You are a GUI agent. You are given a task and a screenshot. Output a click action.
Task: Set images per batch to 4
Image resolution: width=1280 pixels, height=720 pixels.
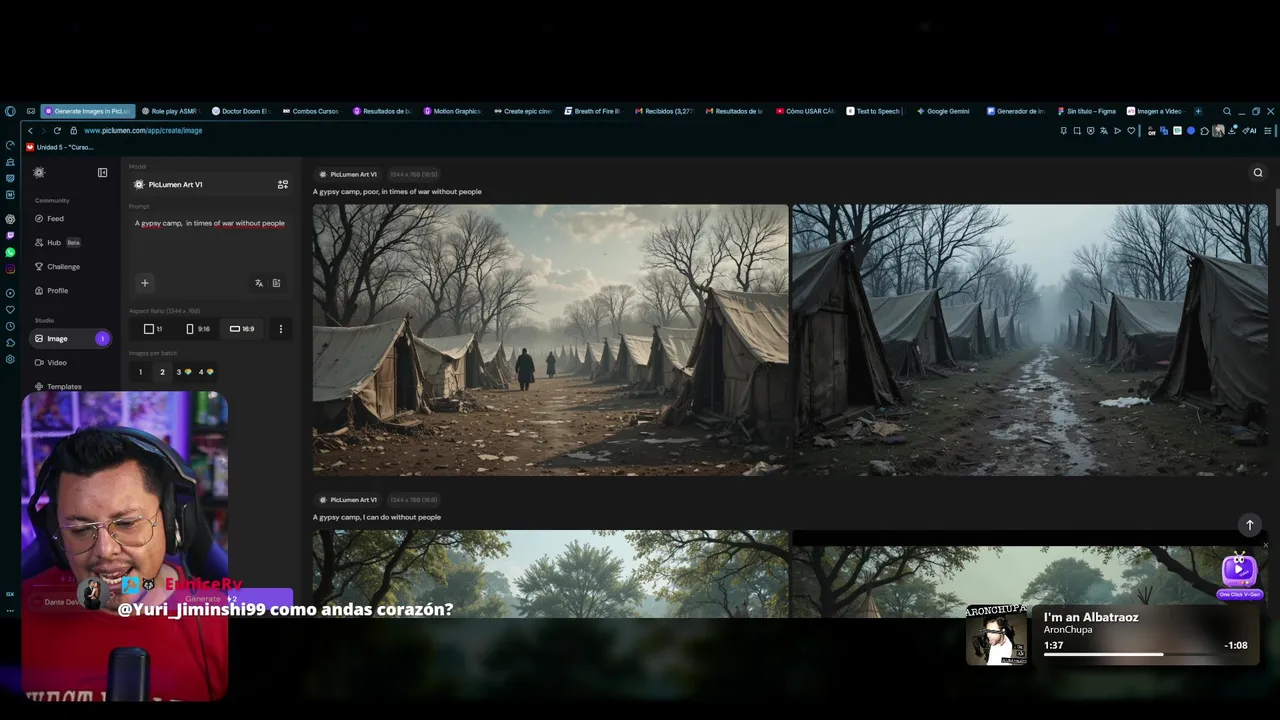(205, 372)
